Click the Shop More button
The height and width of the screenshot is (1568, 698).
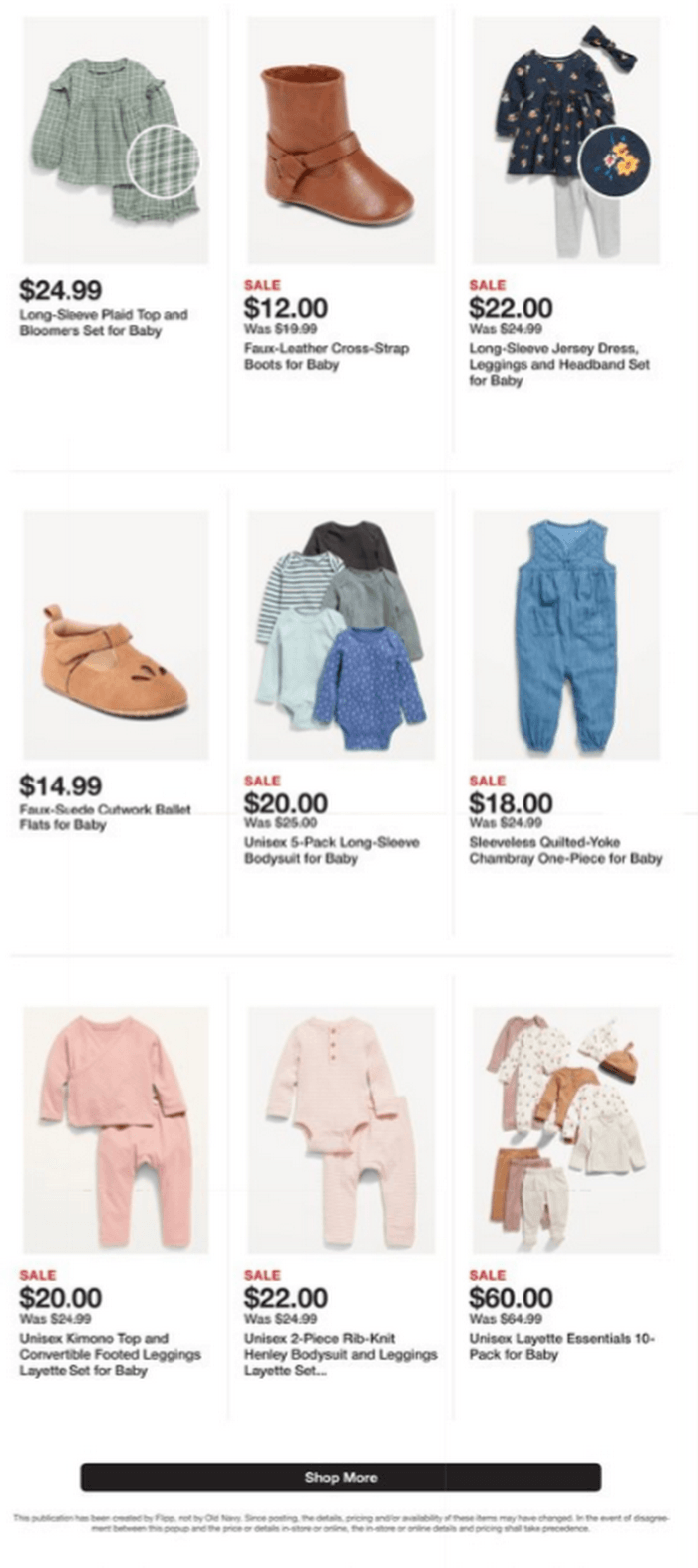pos(341,1477)
